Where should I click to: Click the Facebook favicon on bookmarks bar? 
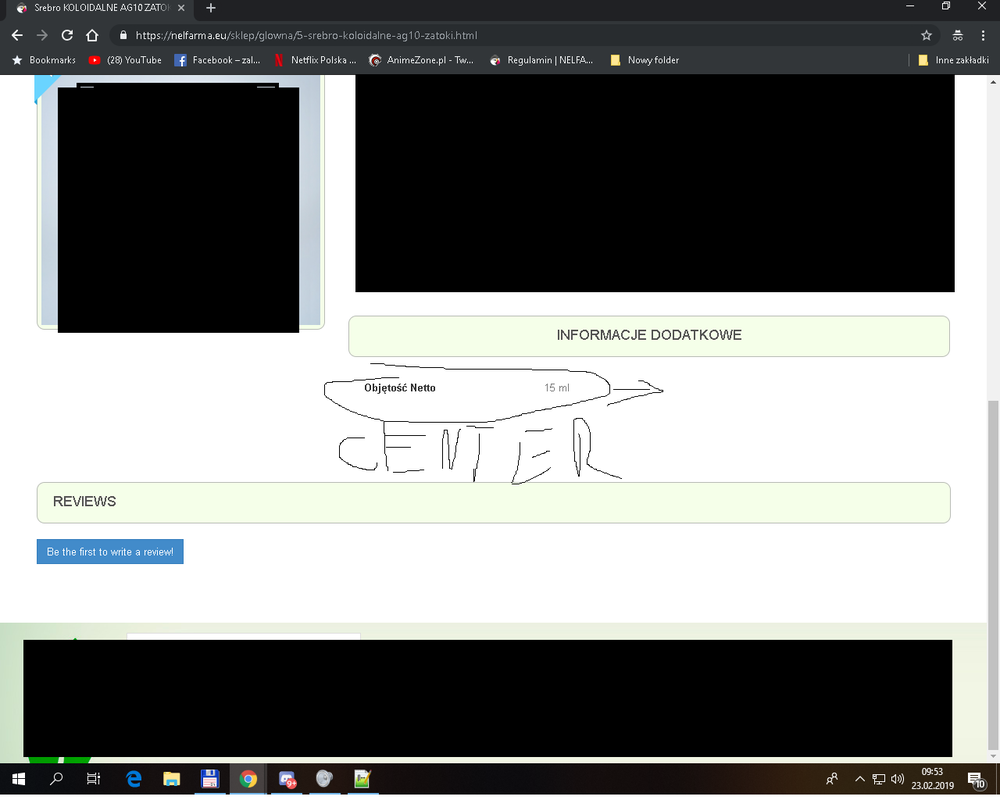180,60
